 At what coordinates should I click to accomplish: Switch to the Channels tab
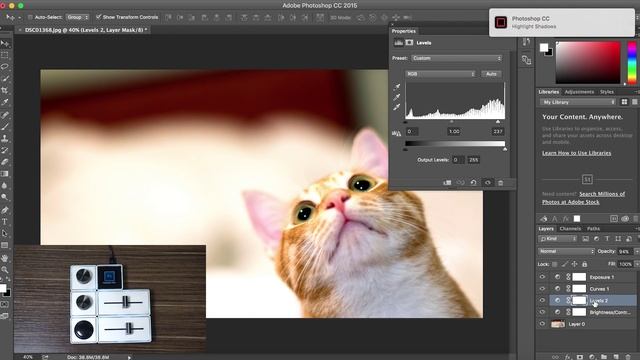(570, 229)
